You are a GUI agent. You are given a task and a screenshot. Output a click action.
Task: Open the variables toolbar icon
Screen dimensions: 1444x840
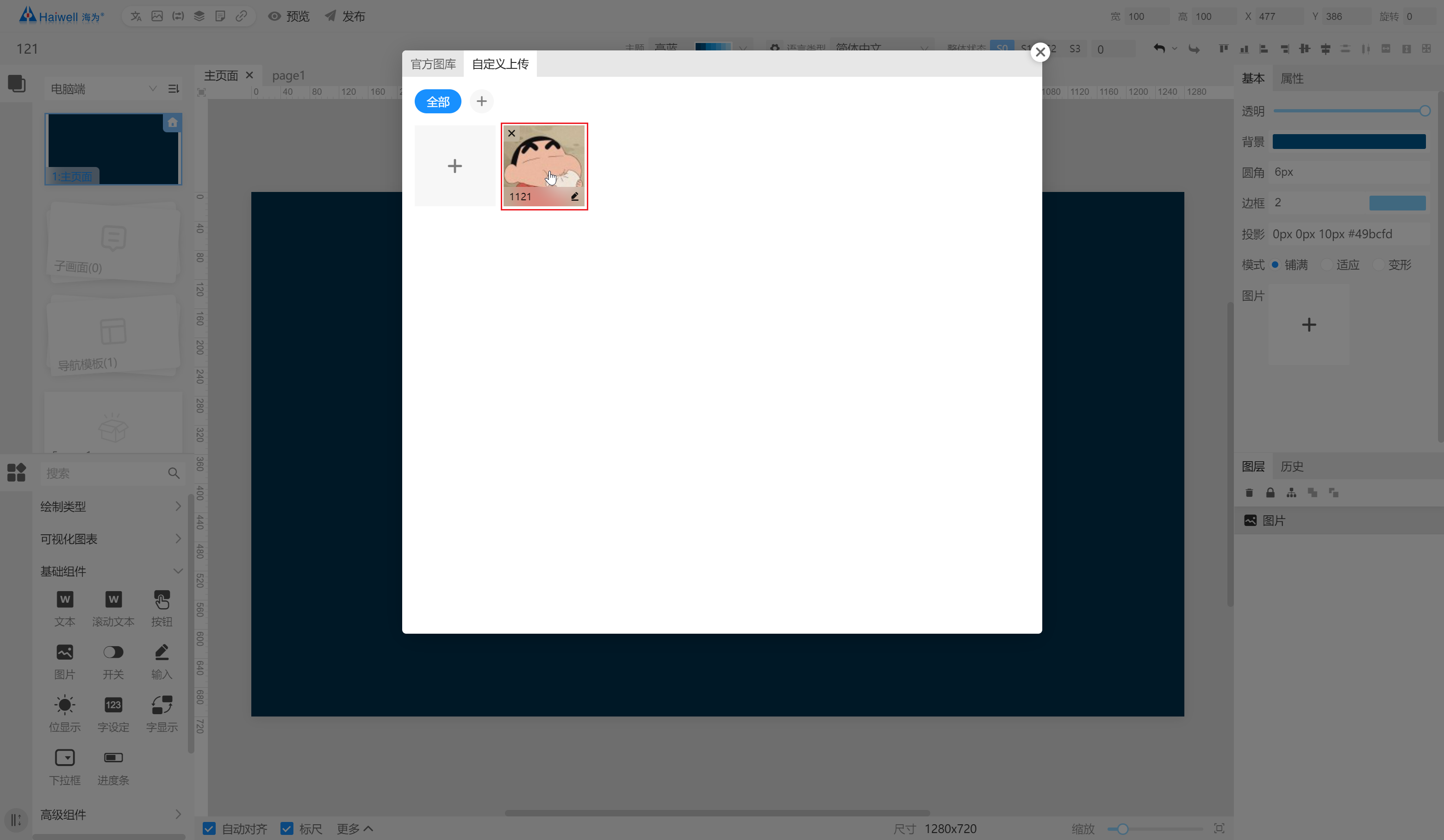click(x=178, y=16)
